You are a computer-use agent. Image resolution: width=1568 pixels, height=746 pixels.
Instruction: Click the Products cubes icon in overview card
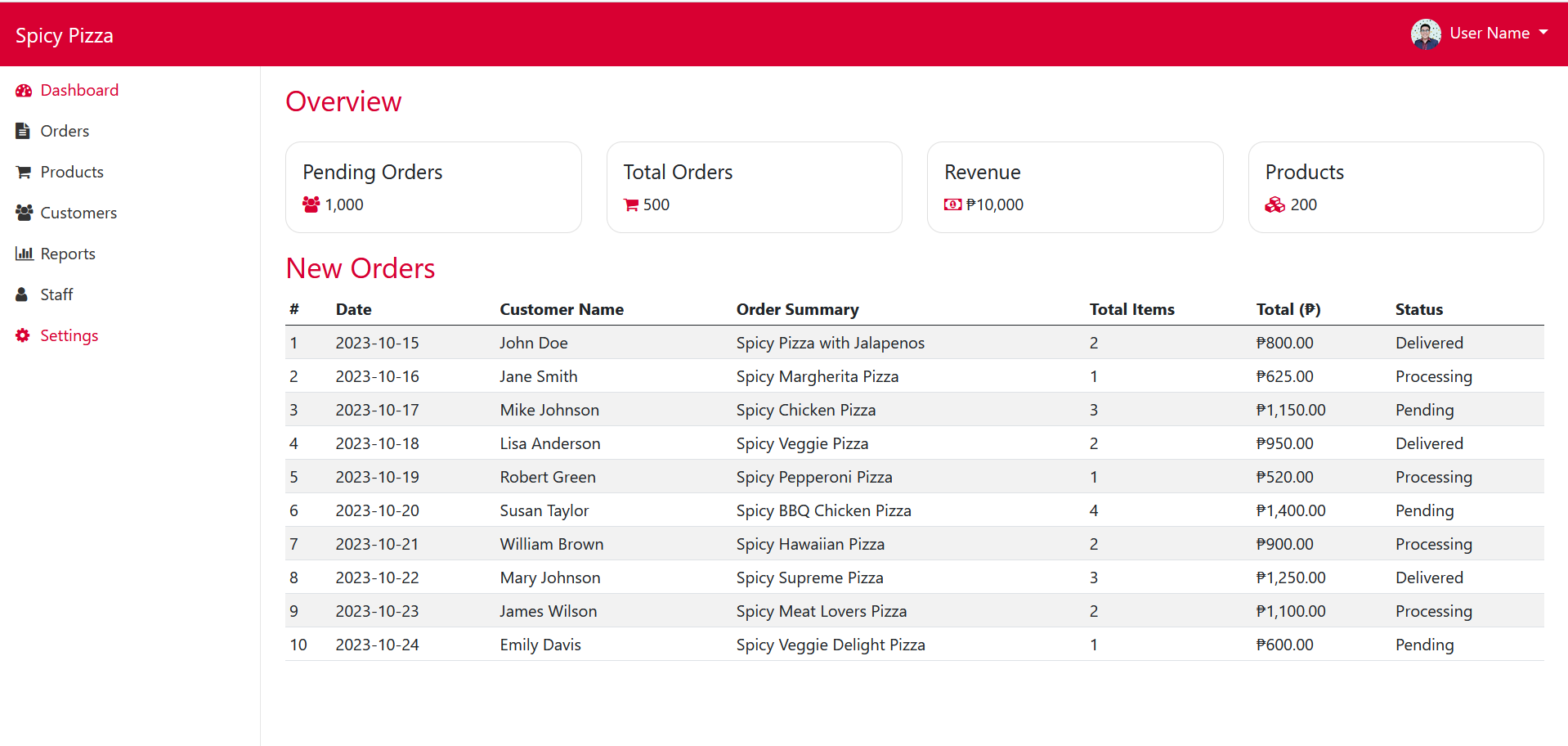pos(1275,204)
